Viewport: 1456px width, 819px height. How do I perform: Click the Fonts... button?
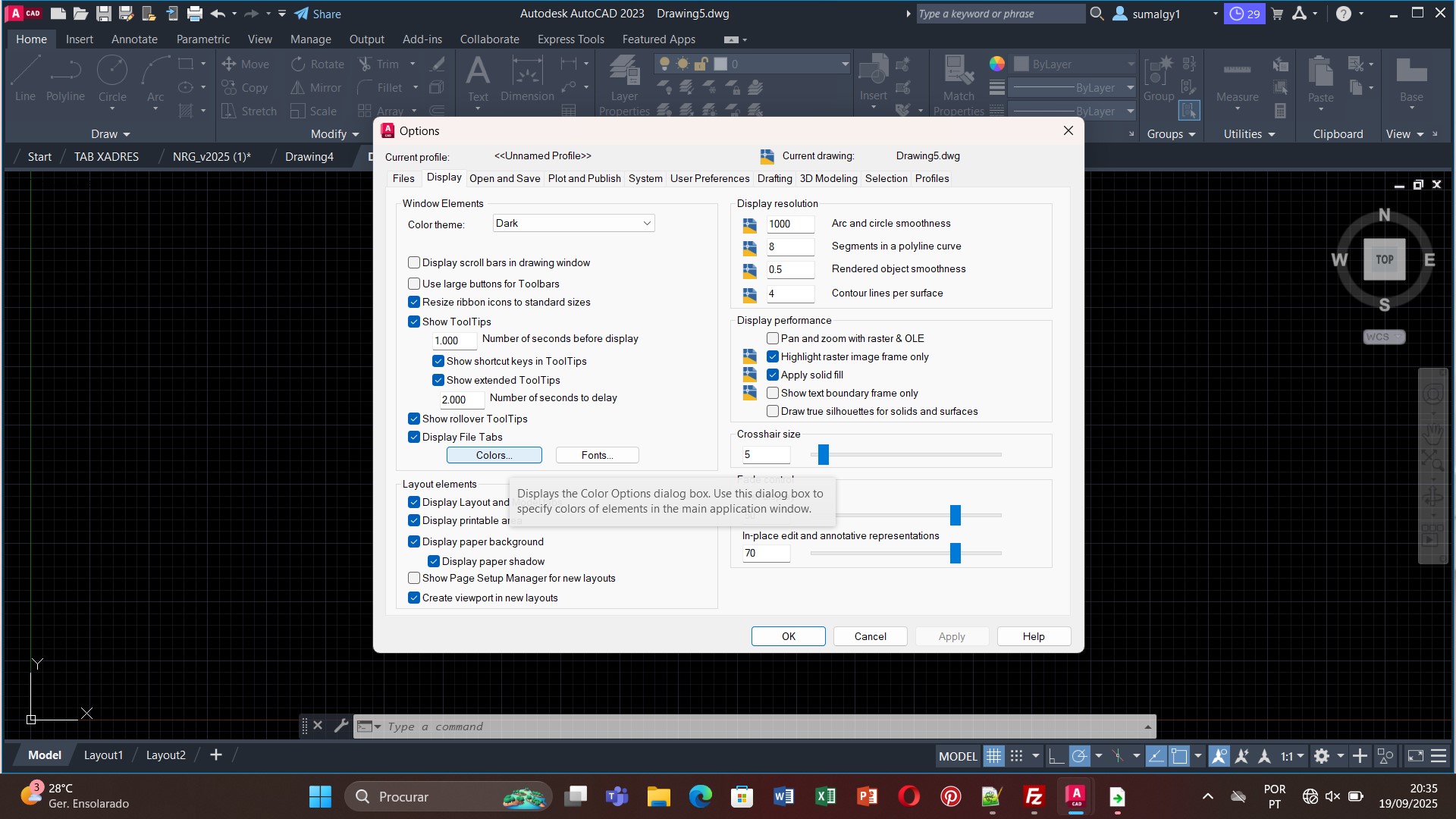pyautogui.click(x=597, y=455)
